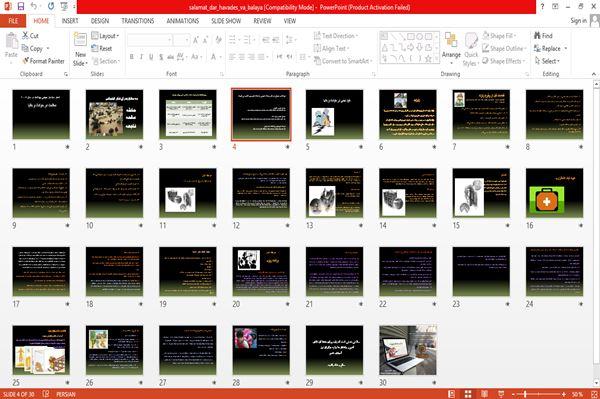
Task: Expand the Layout dropdown
Action: (x=105, y=36)
